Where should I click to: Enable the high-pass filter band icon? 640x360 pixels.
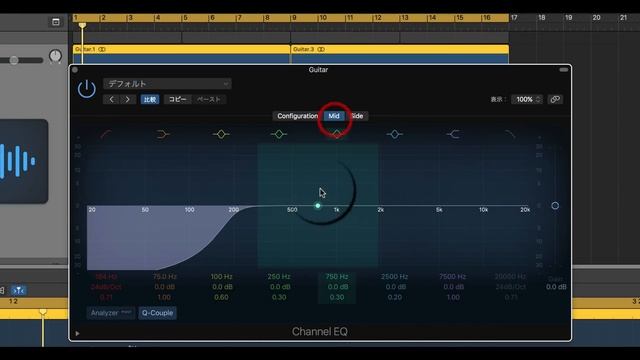coord(106,134)
